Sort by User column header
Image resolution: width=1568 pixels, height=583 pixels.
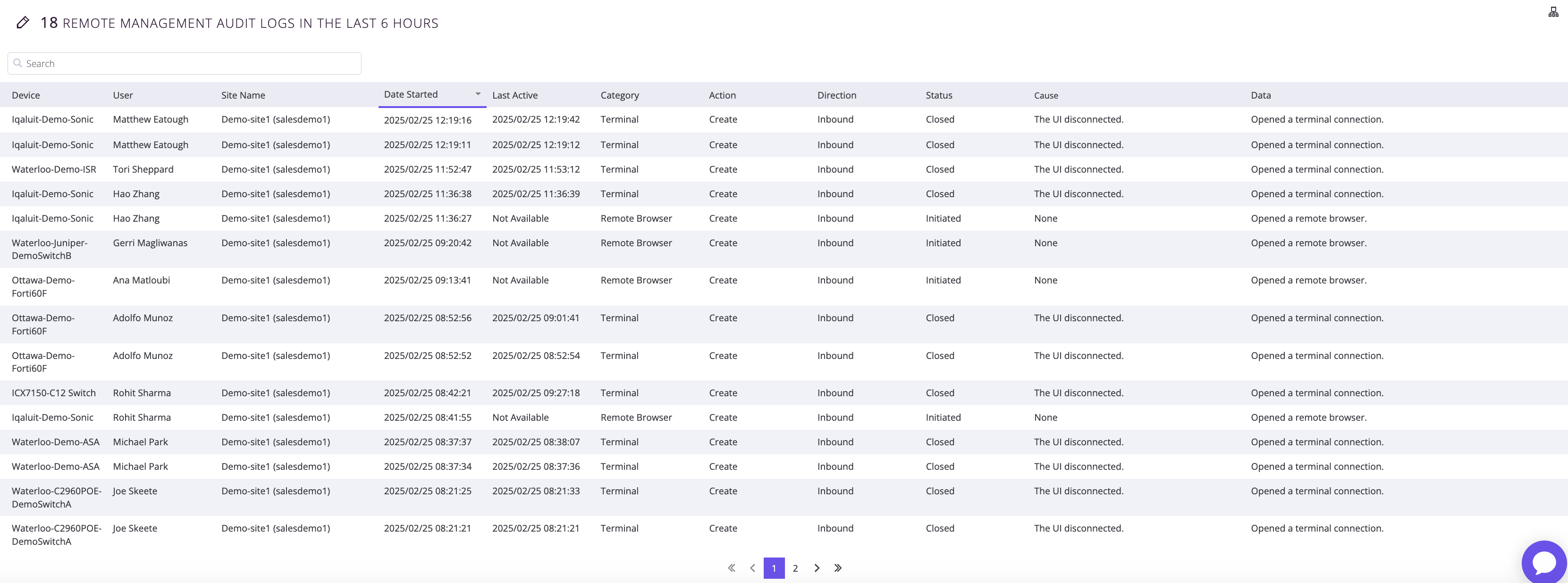click(123, 95)
